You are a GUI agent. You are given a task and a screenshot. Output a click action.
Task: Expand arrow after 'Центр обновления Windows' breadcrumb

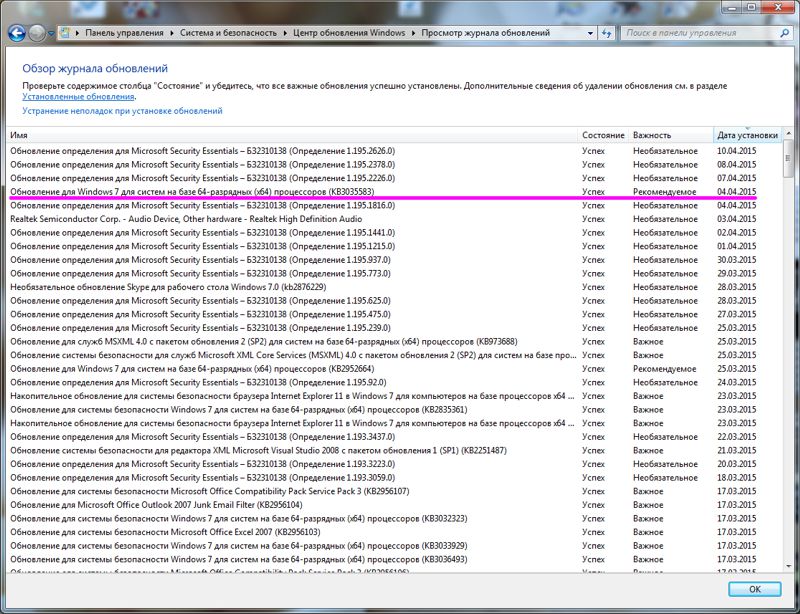[413, 33]
